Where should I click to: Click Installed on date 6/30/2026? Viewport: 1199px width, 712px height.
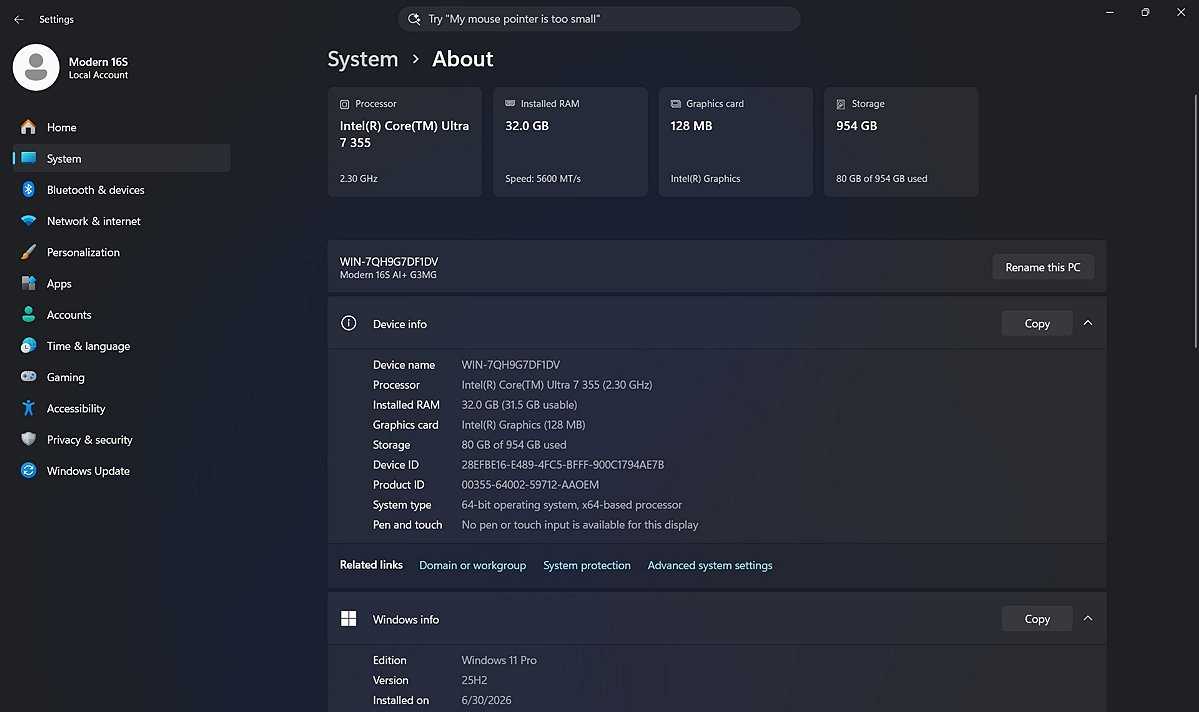pos(486,700)
